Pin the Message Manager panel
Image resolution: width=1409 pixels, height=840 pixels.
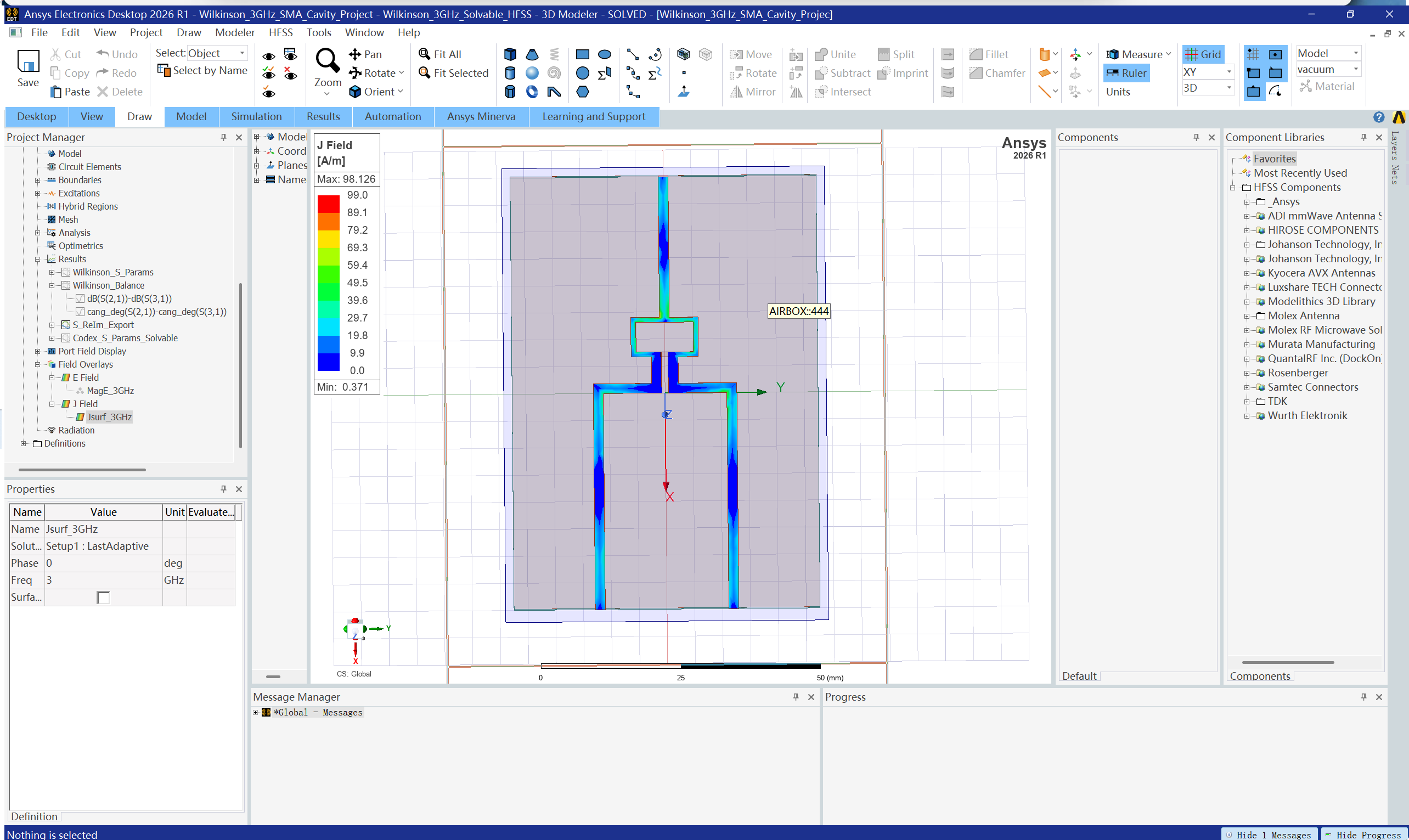coord(796,697)
